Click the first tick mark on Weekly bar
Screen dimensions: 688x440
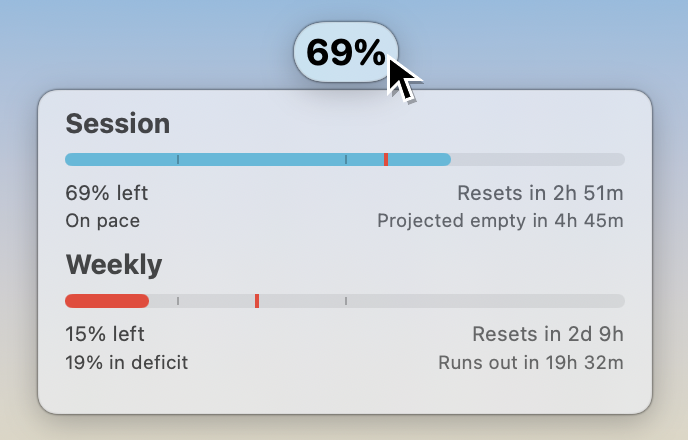pyautogui.click(x=178, y=301)
